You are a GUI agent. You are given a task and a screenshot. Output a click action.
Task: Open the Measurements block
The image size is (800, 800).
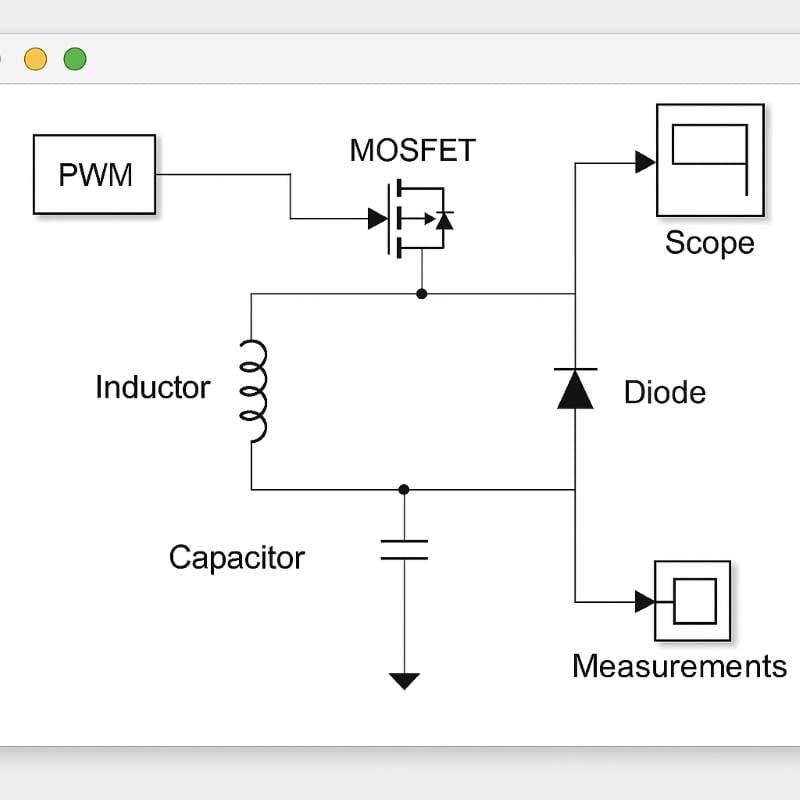(692, 601)
